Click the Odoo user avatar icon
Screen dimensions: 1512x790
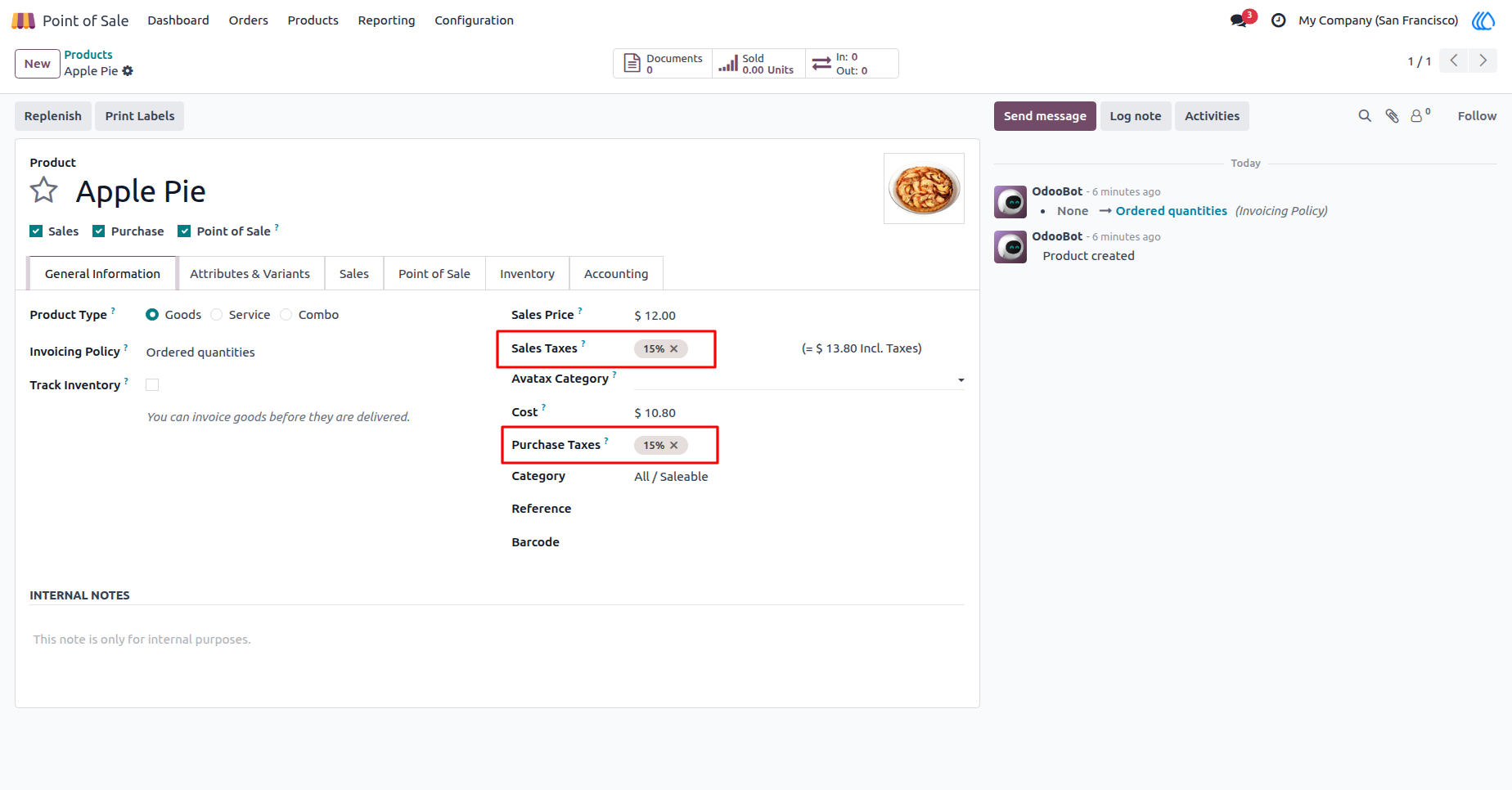pos(1483,20)
